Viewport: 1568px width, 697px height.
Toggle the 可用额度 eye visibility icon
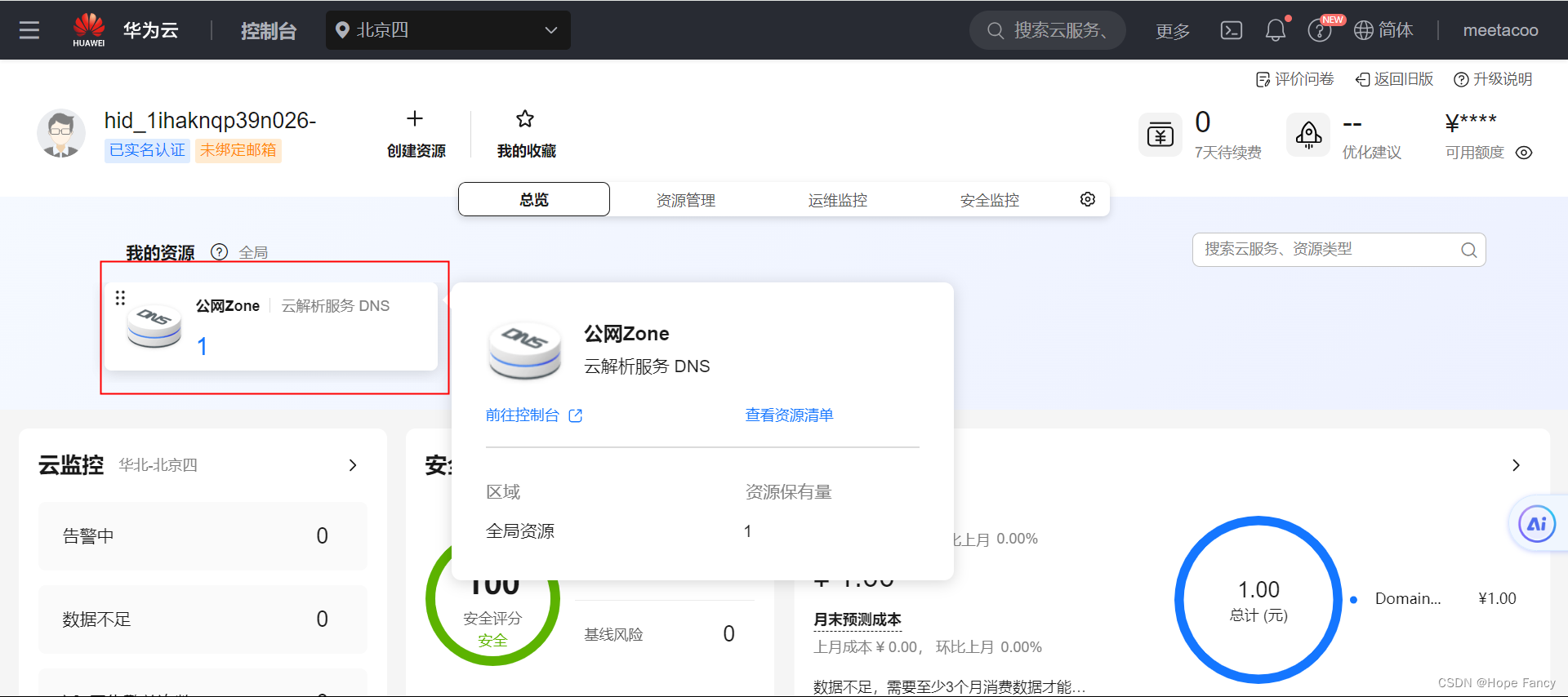1524,153
